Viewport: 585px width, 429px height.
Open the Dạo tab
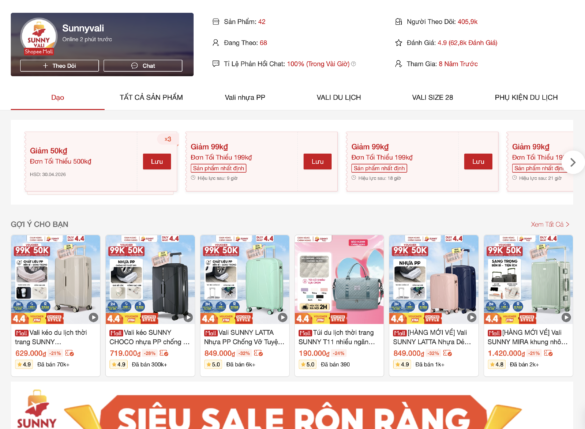[57, 97]
